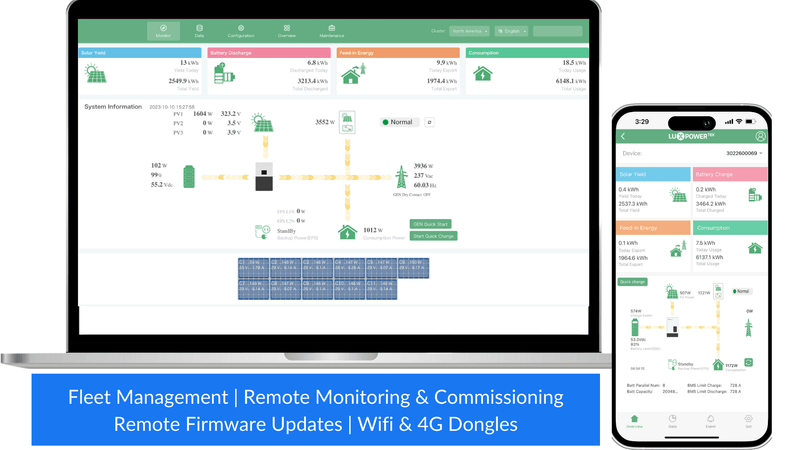Screen dimensions: 800x450
Task: Tap the back arrow in phone app
Action: tap(623, 136)
